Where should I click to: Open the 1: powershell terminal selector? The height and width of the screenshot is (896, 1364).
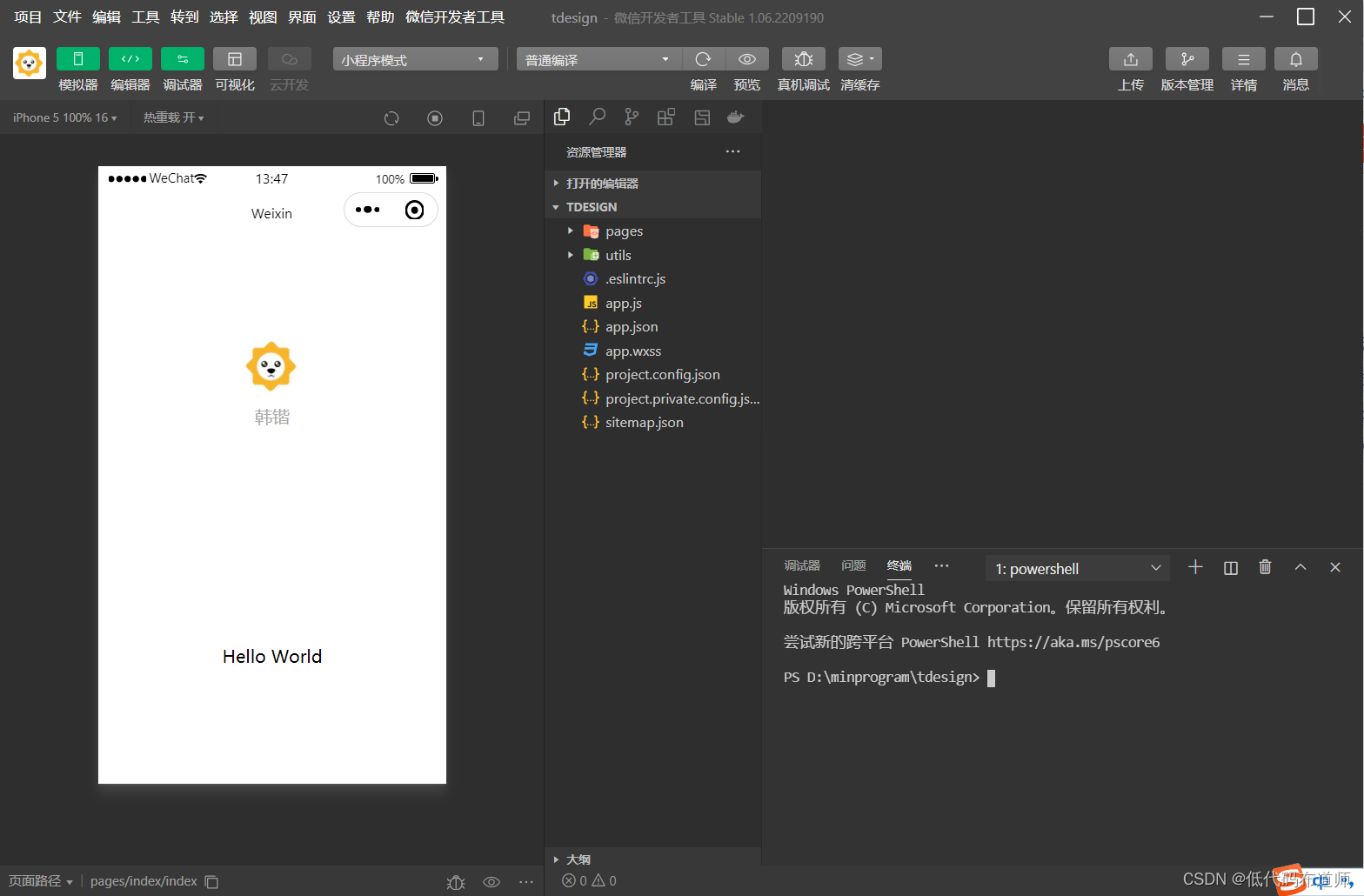[1078, 568]
